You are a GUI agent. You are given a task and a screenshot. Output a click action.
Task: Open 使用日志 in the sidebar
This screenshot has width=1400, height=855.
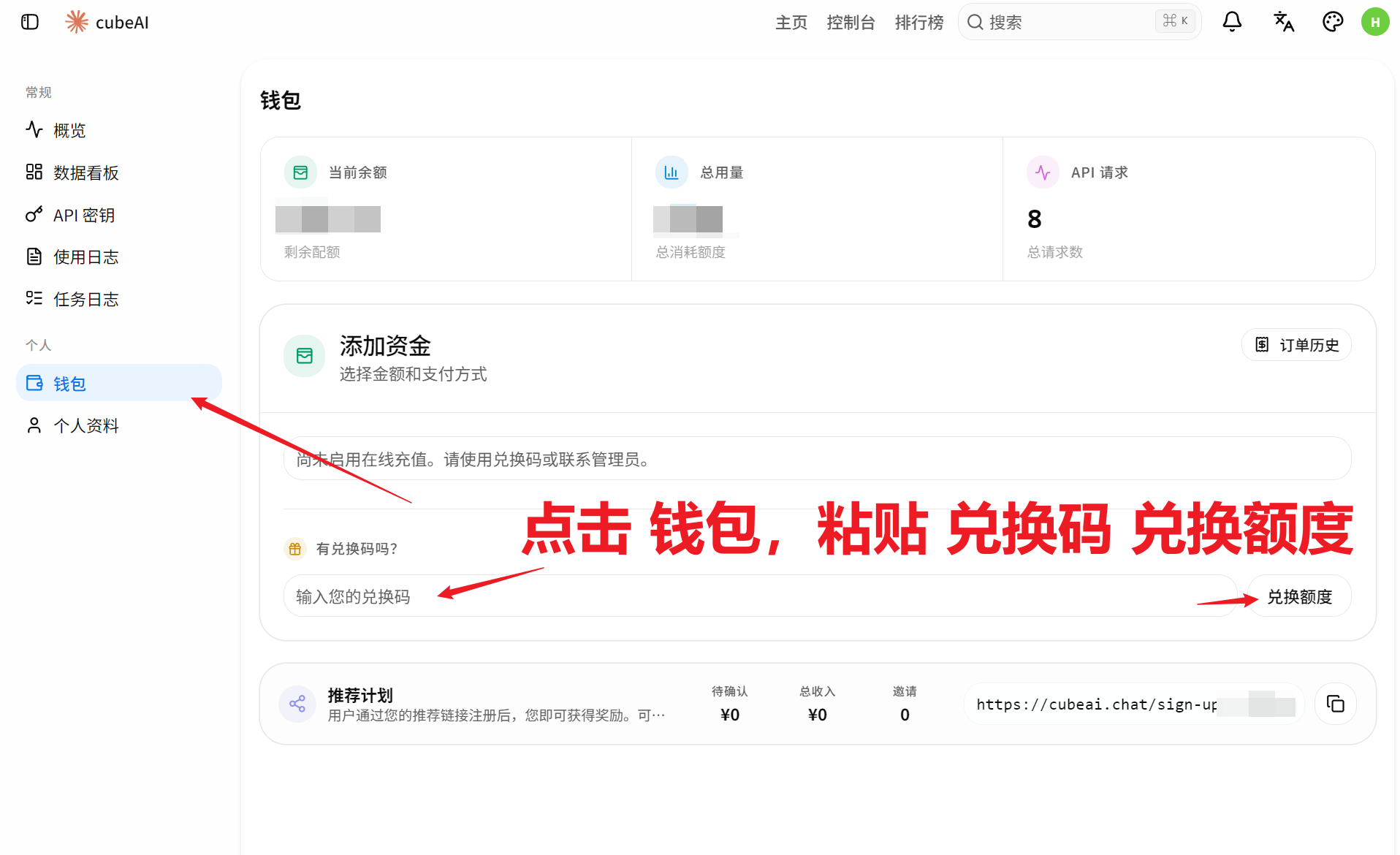coord(119,257)
